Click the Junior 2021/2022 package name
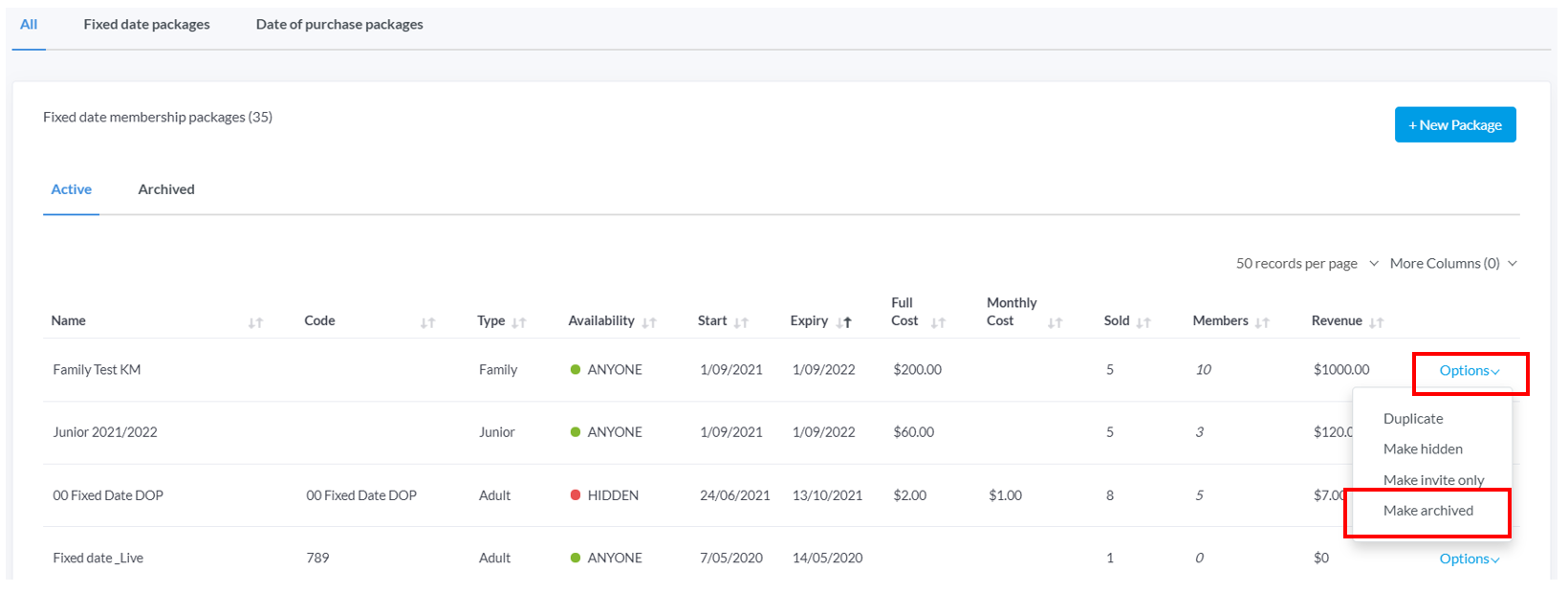 point(105,432)
